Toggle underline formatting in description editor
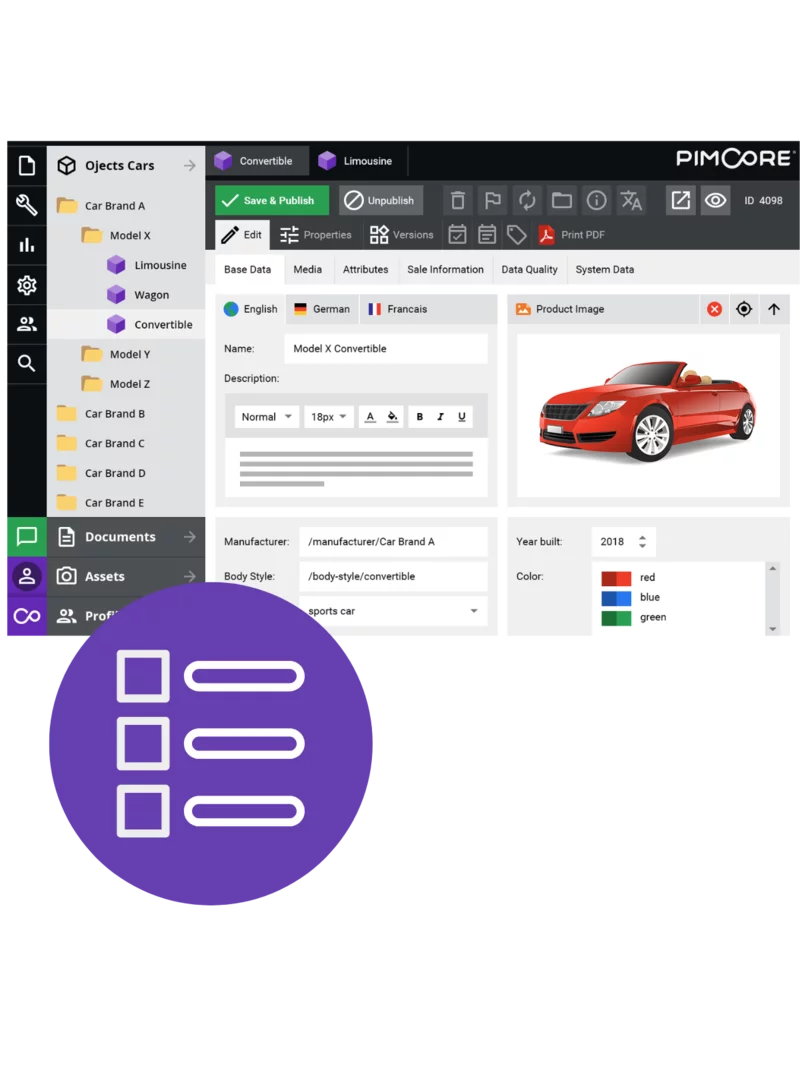This screenshot has width=800, height=1066. (461, 417)
